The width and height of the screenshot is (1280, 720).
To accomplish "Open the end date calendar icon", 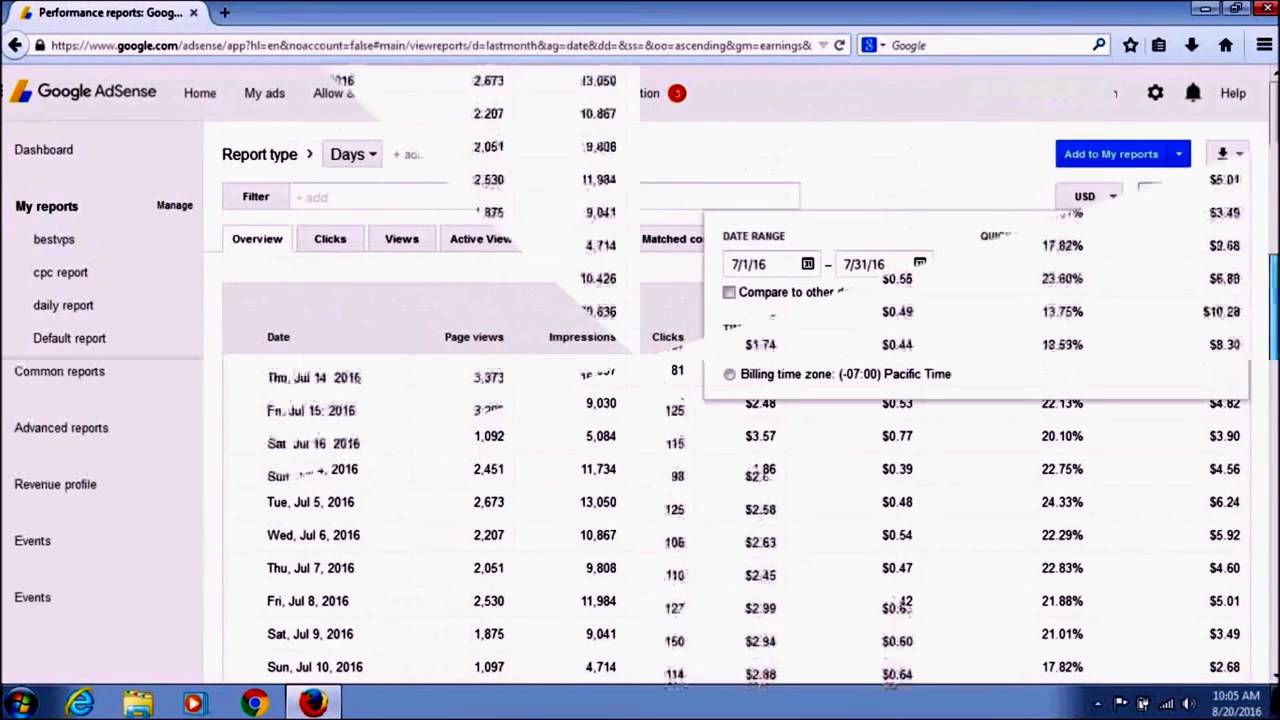I will 919,263.
